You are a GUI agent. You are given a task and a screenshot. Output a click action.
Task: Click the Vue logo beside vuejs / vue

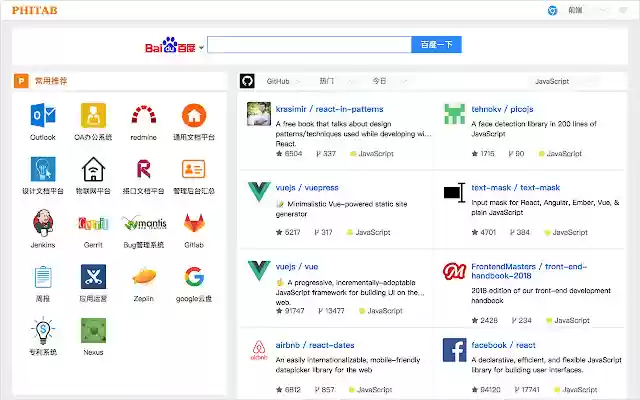pos(259,271)
